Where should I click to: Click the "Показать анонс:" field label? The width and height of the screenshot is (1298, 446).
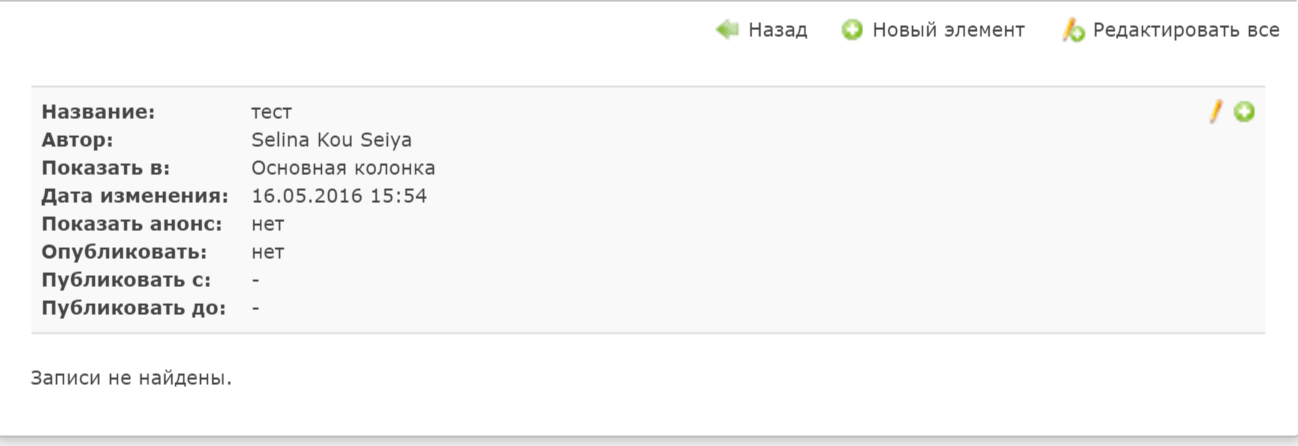coord(132,224)
